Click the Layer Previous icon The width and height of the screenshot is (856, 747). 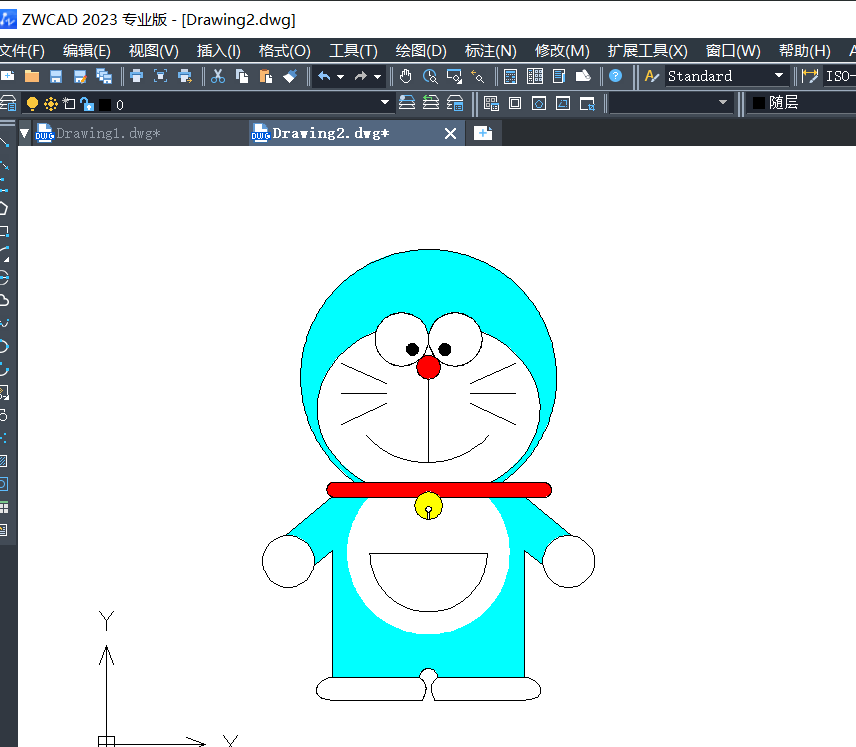click(431, 103)
